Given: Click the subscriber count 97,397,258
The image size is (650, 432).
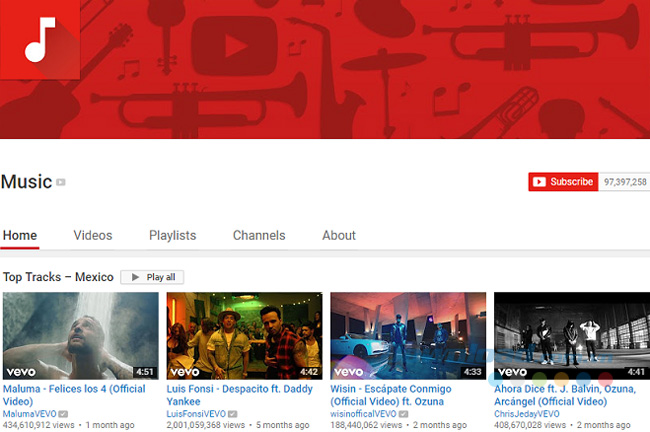Looking at the screenshot, I should pyautogui.click(x=625, y=182).
